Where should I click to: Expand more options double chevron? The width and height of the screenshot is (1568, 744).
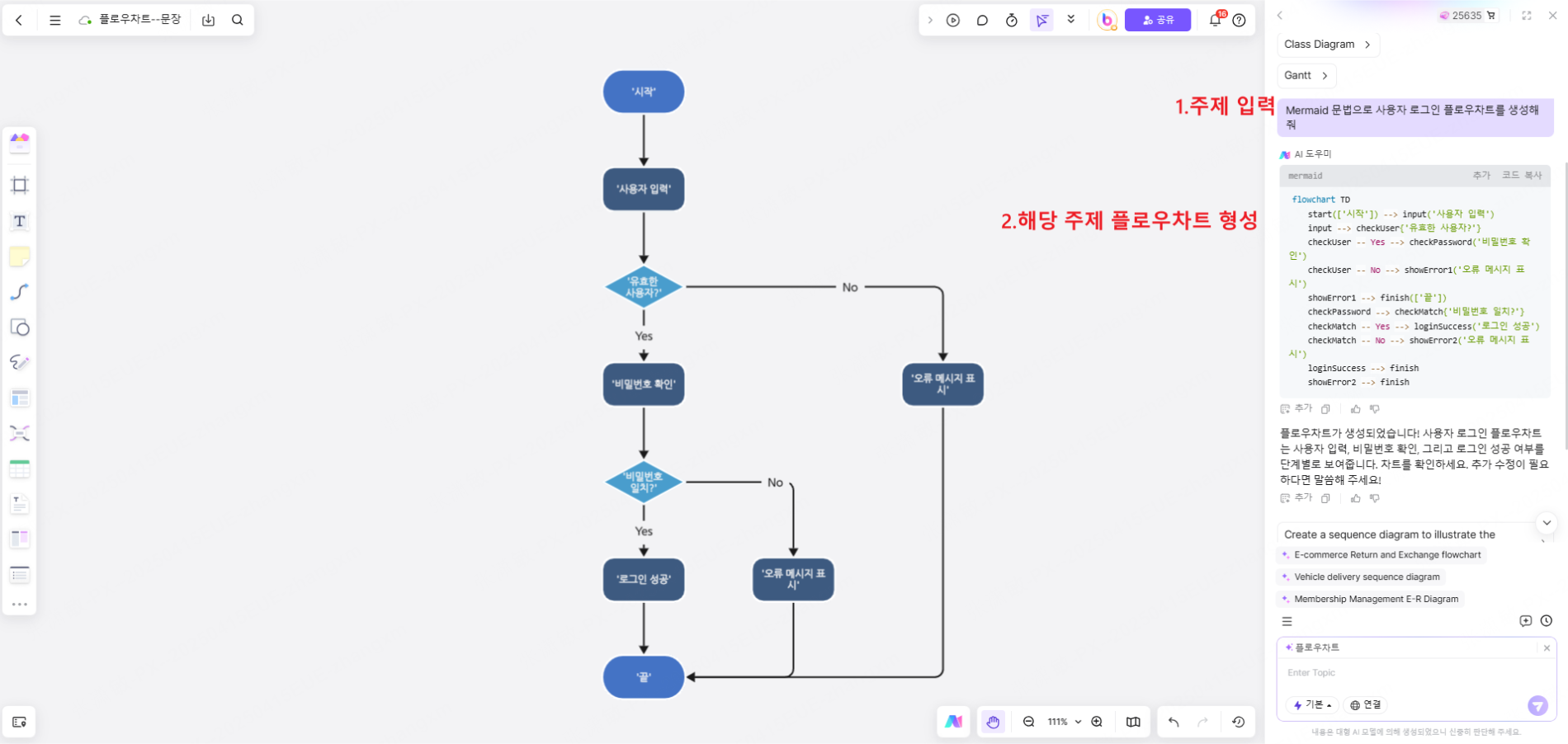pos(1071,19)
